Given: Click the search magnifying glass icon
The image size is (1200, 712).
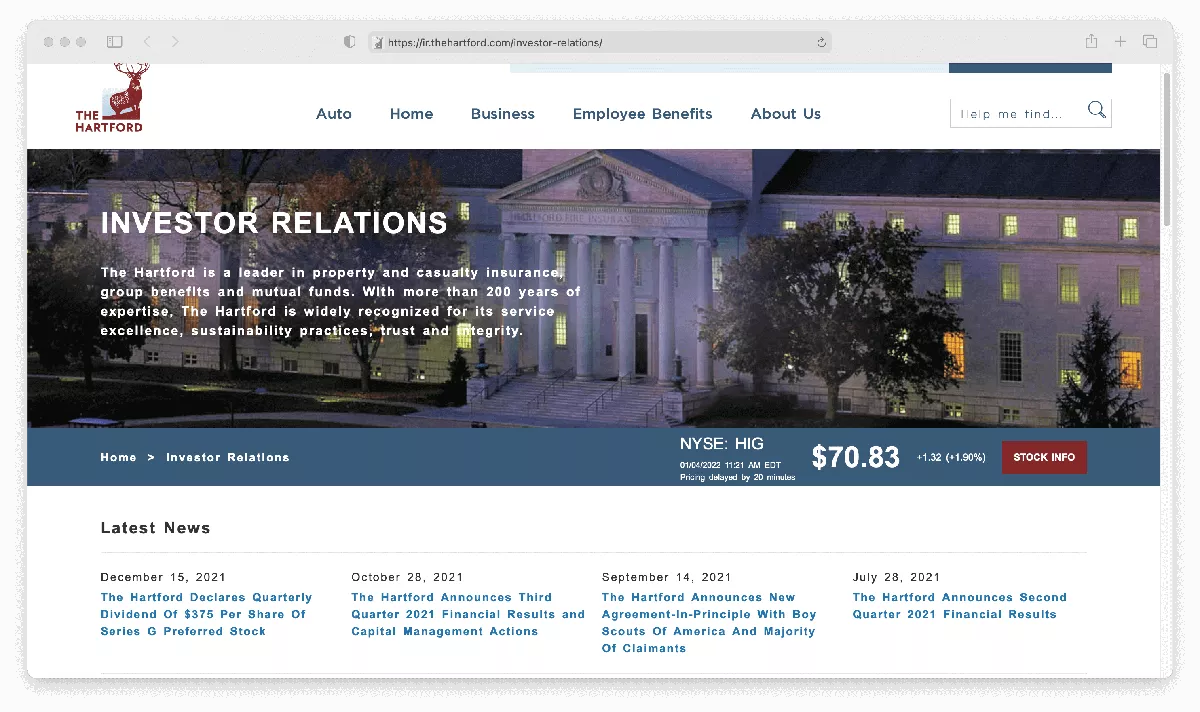Looking at the screenshot, I should (x=1096, y=111).
